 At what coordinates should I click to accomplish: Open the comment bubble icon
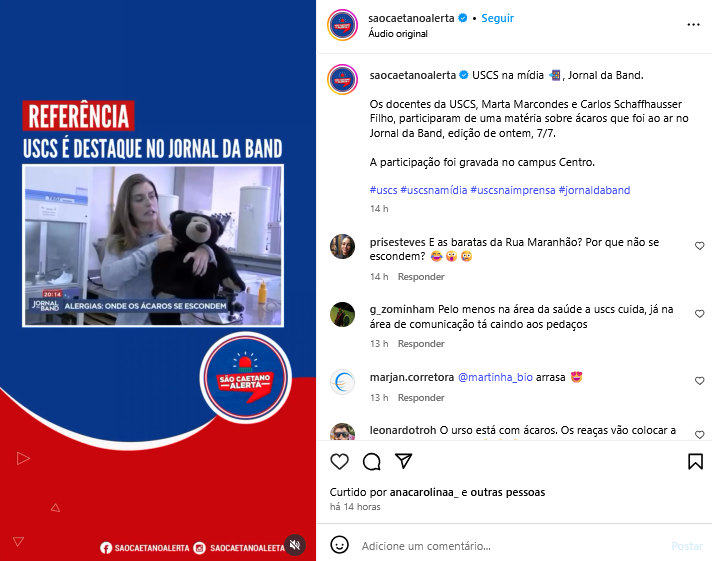pos(371,462)
